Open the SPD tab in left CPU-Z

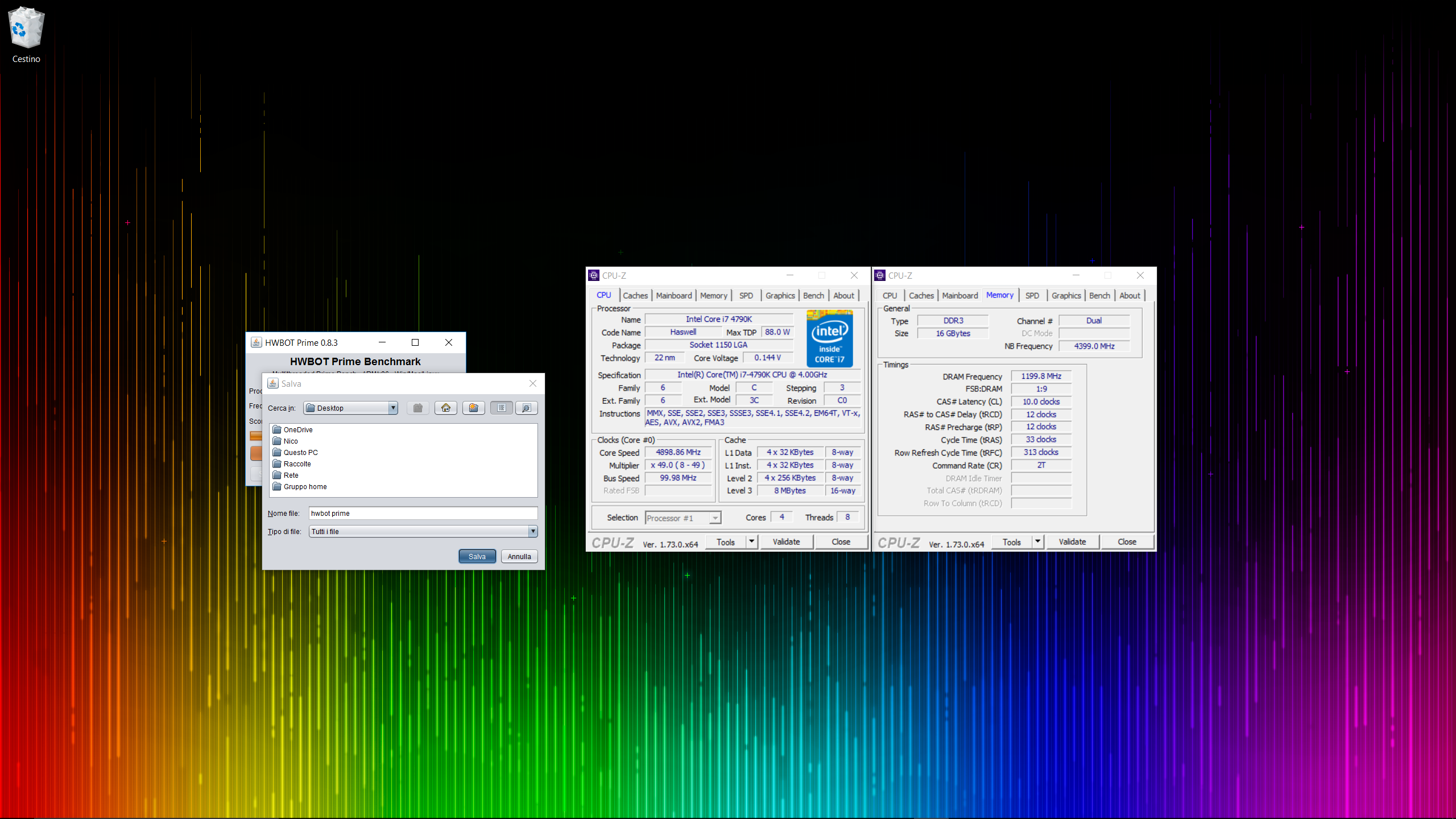(x=746, y=296)
